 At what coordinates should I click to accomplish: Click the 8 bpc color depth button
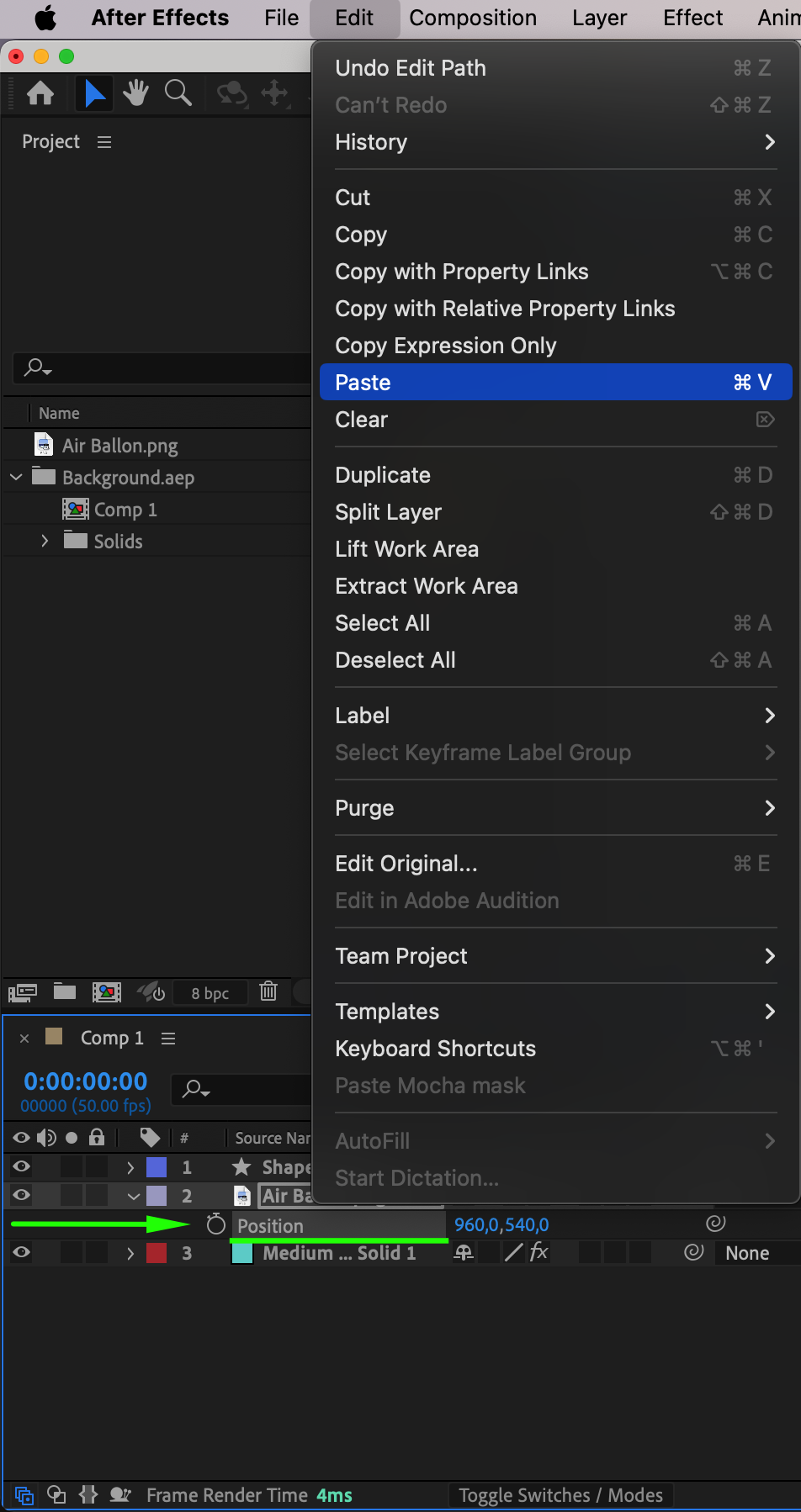click(x=210, y=992)
